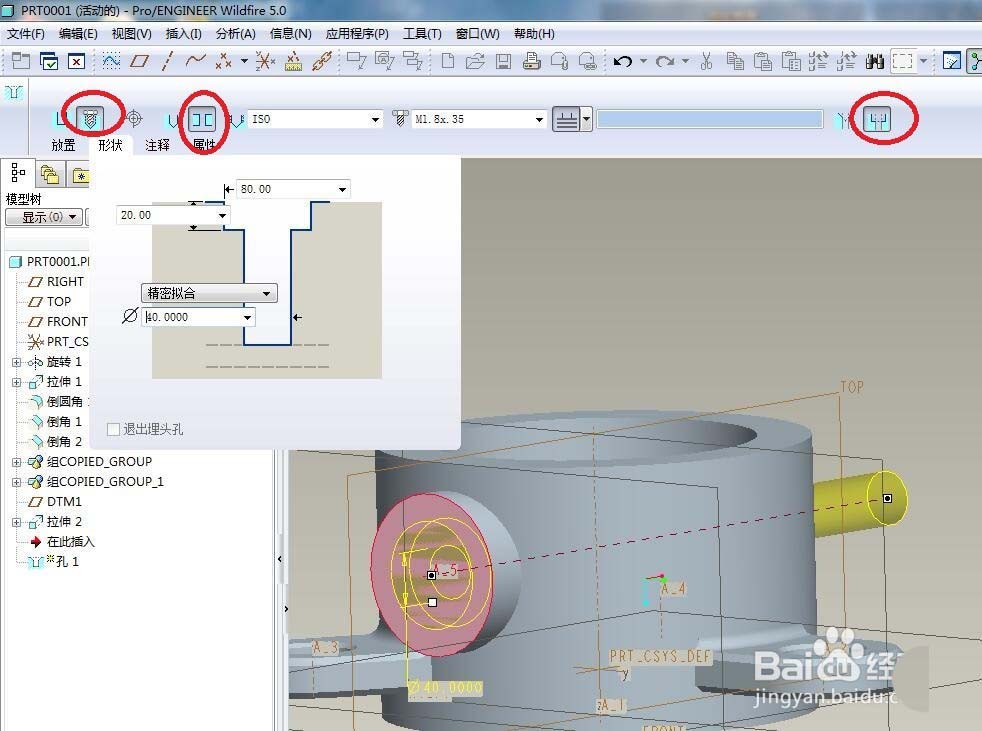Click the new file icon
This screenshot has width=982, height=731.
point(448,61)
